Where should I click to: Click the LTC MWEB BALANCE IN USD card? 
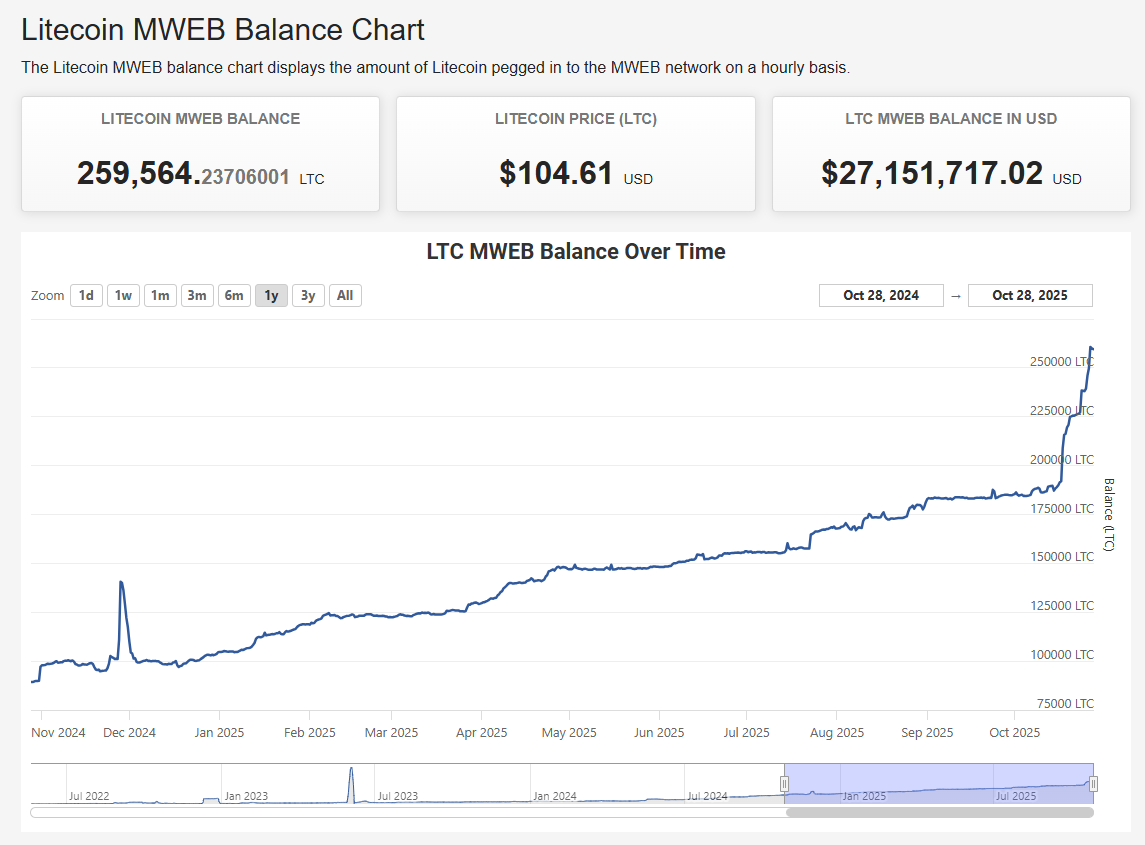(951, 153)
